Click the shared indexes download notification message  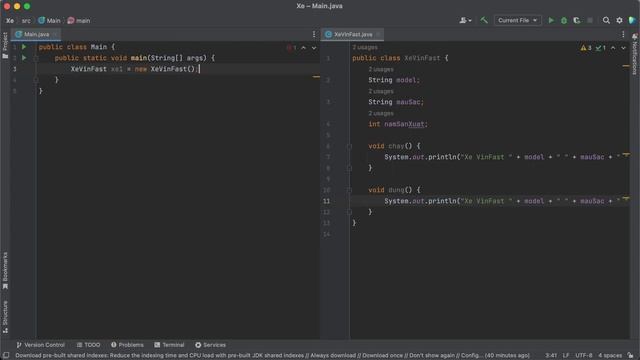[x=272, y=356]
